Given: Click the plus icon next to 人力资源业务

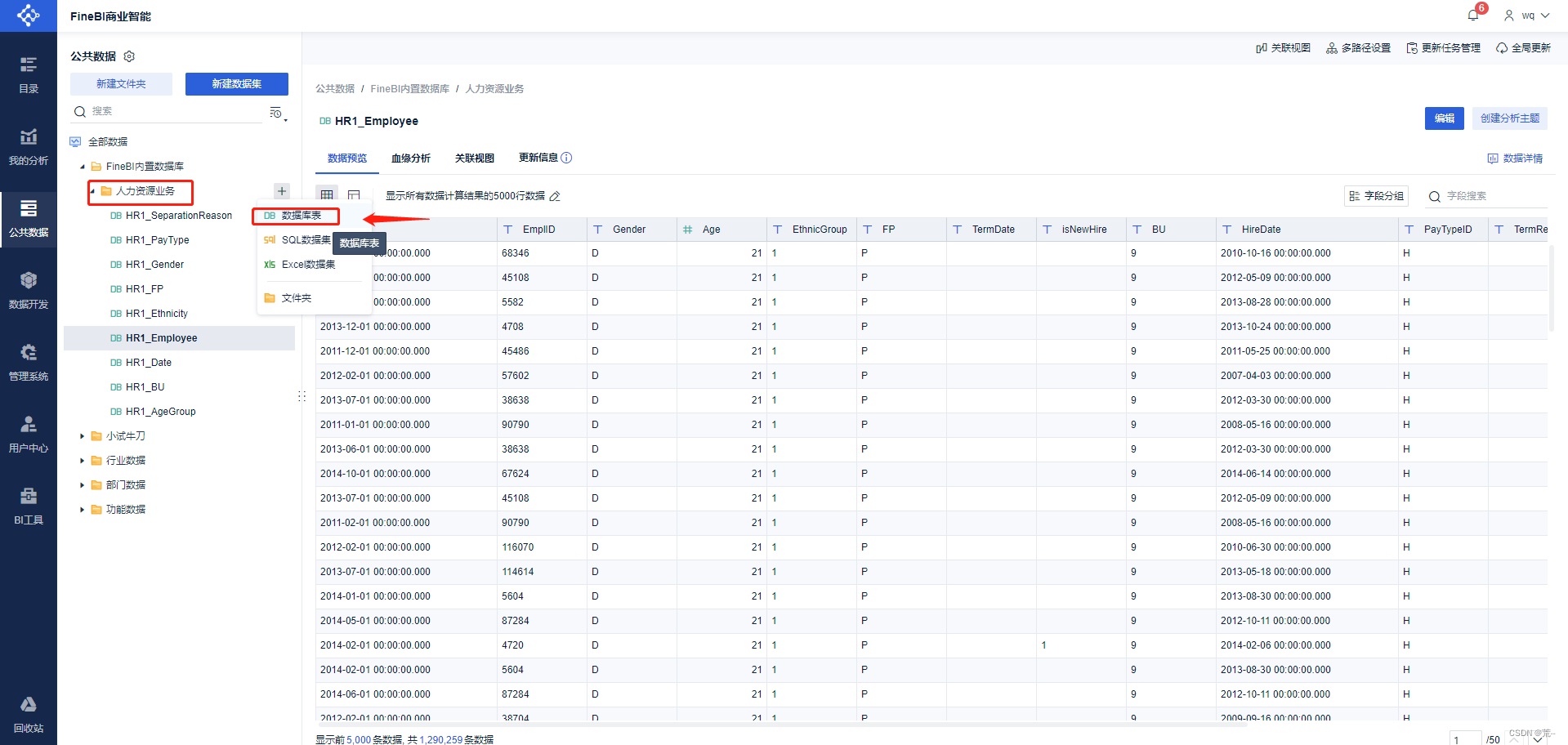Looking at the screenshot, I should pyautogui.click(x=282, y=191).
